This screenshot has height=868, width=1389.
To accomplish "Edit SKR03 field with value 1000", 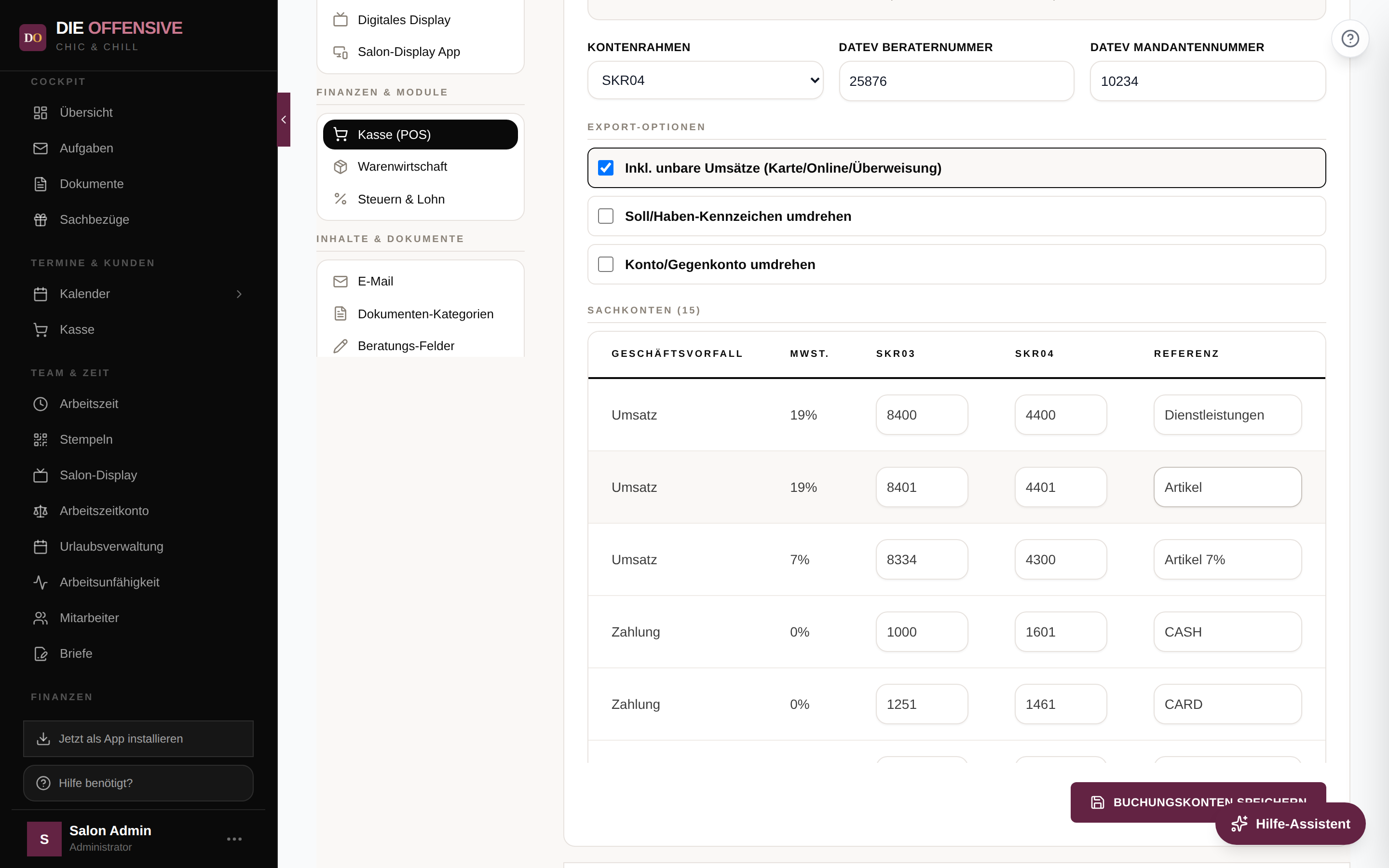I will (x=922, y=632).
